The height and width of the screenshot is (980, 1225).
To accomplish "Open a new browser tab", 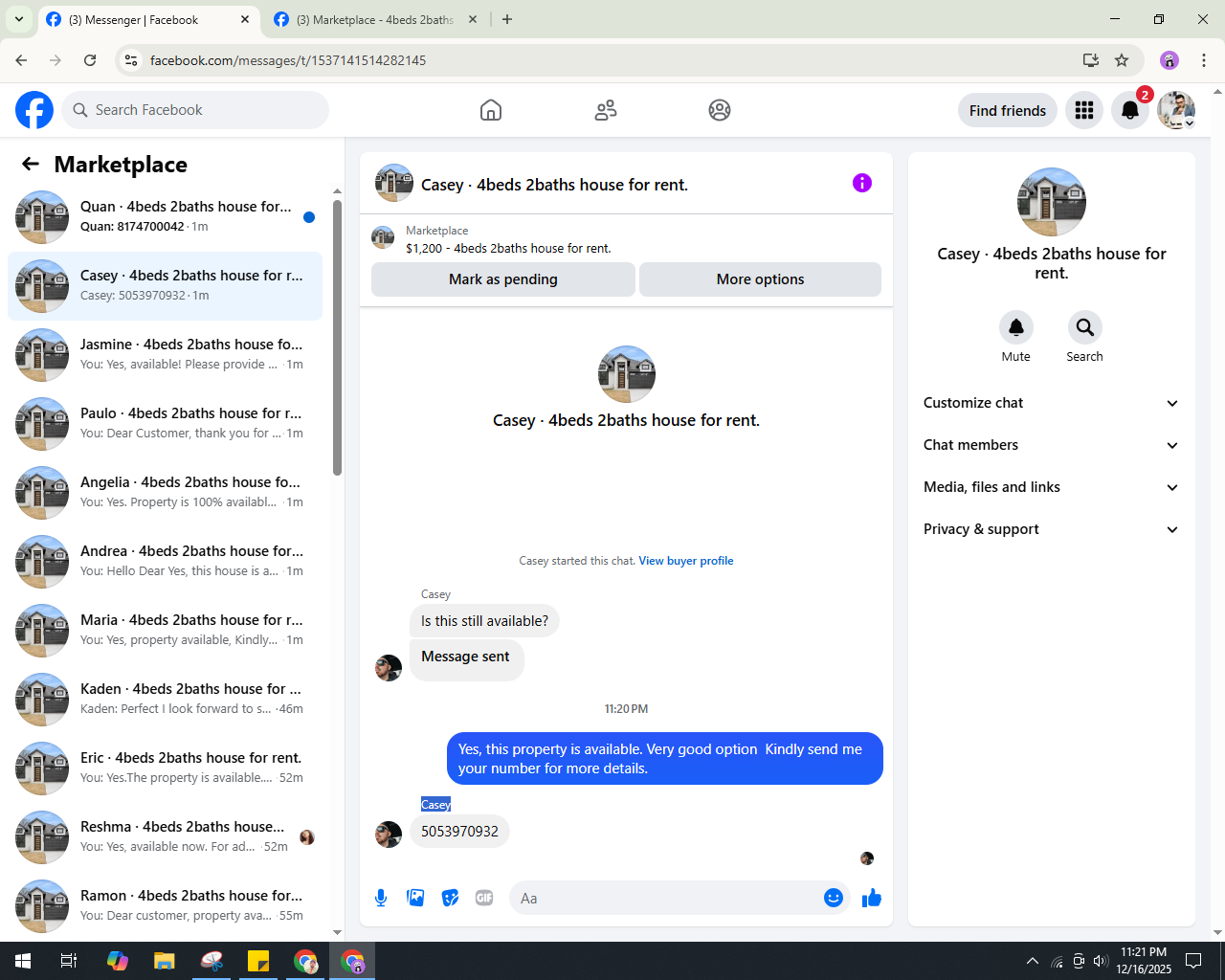I will coord(507,19).
